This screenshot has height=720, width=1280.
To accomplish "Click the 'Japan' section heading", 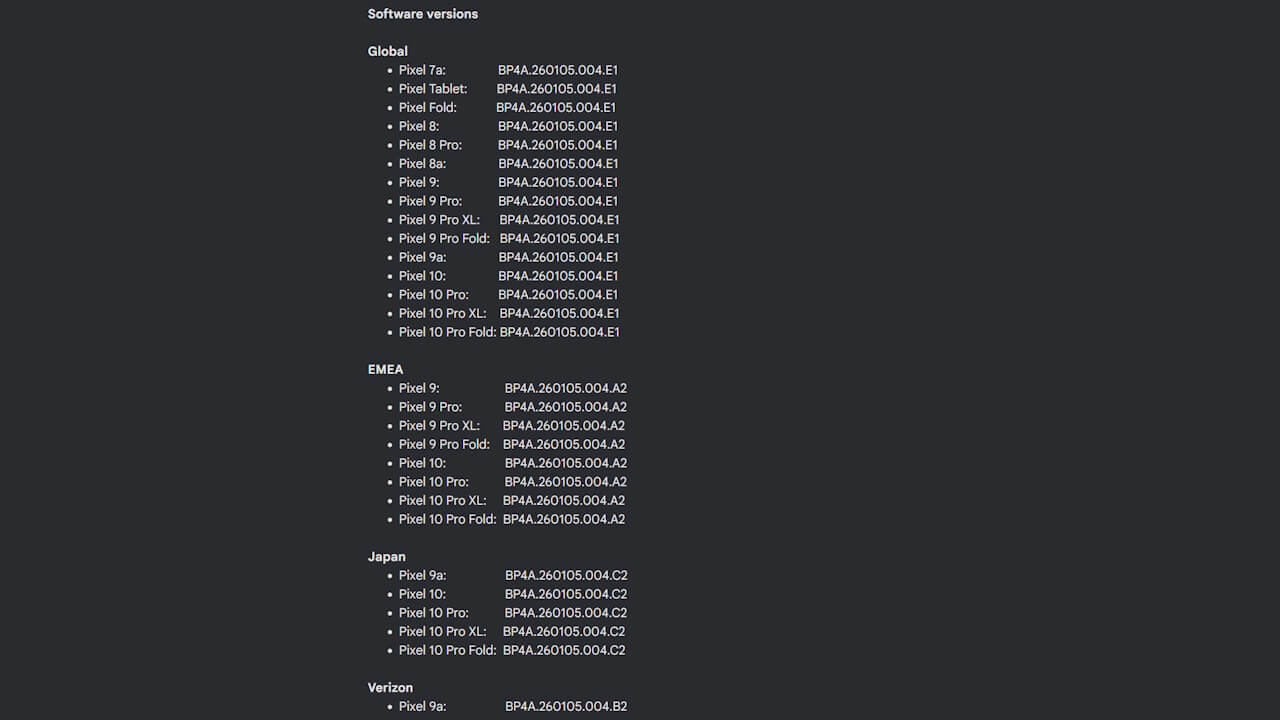I will click(x=386, y=556).
